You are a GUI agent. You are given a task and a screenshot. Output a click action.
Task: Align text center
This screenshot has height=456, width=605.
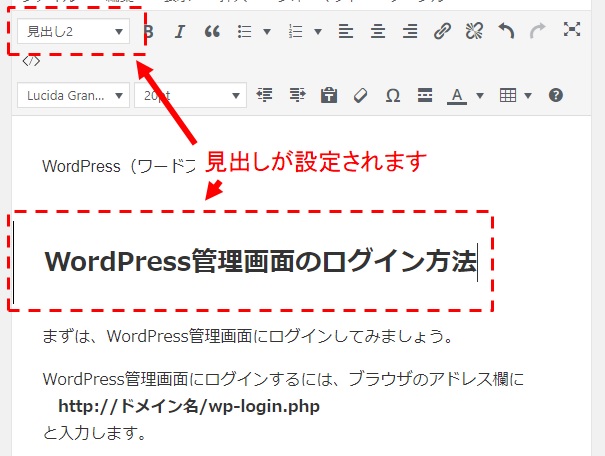(378, 31)
